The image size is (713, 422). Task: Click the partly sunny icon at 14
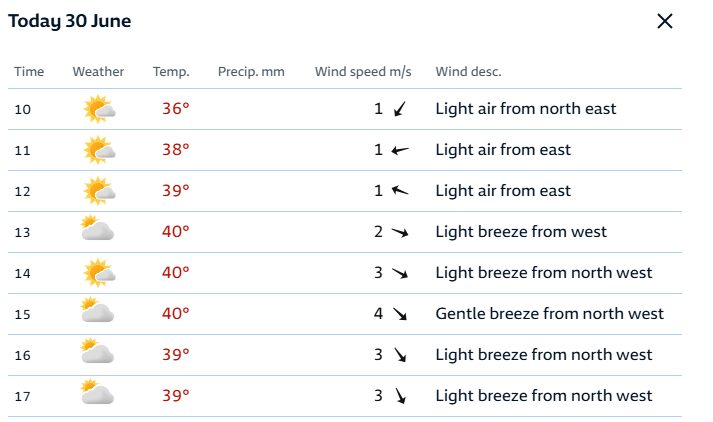click(x=99, y=273)
